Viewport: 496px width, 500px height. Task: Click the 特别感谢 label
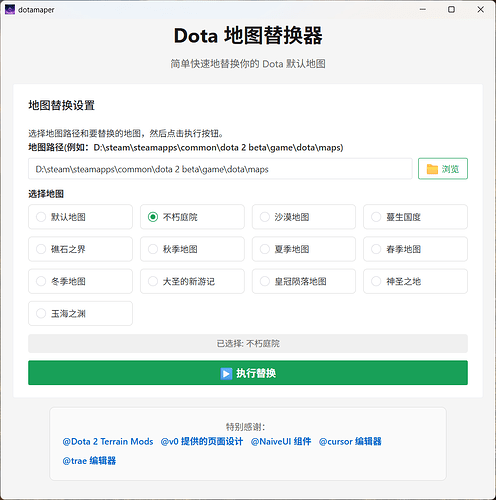246,427
